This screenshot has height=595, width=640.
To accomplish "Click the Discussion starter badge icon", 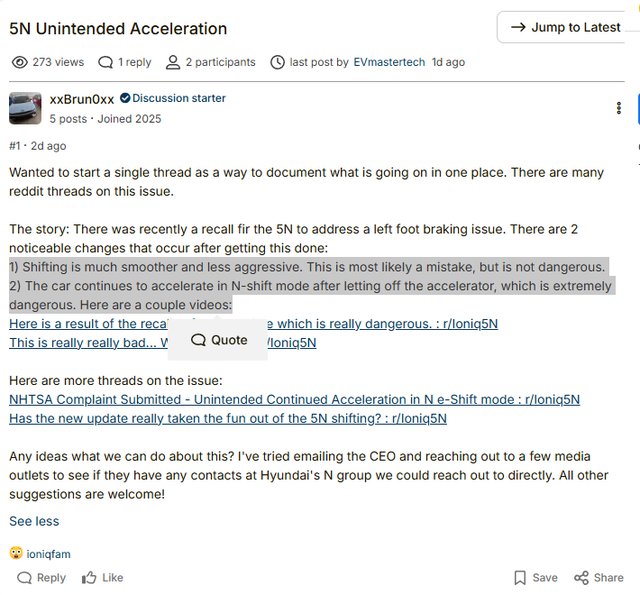I will [126, 98].
